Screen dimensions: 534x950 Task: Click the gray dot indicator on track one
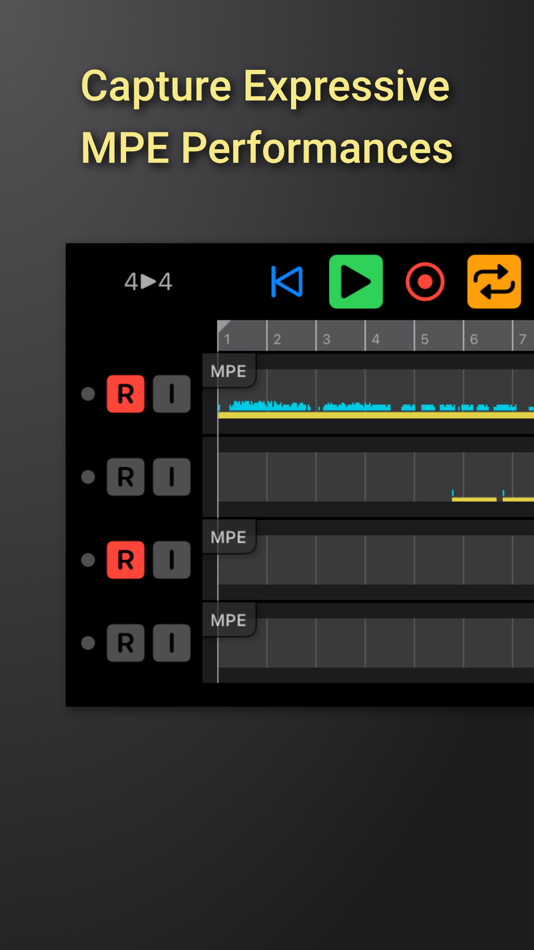click(88, 394)
